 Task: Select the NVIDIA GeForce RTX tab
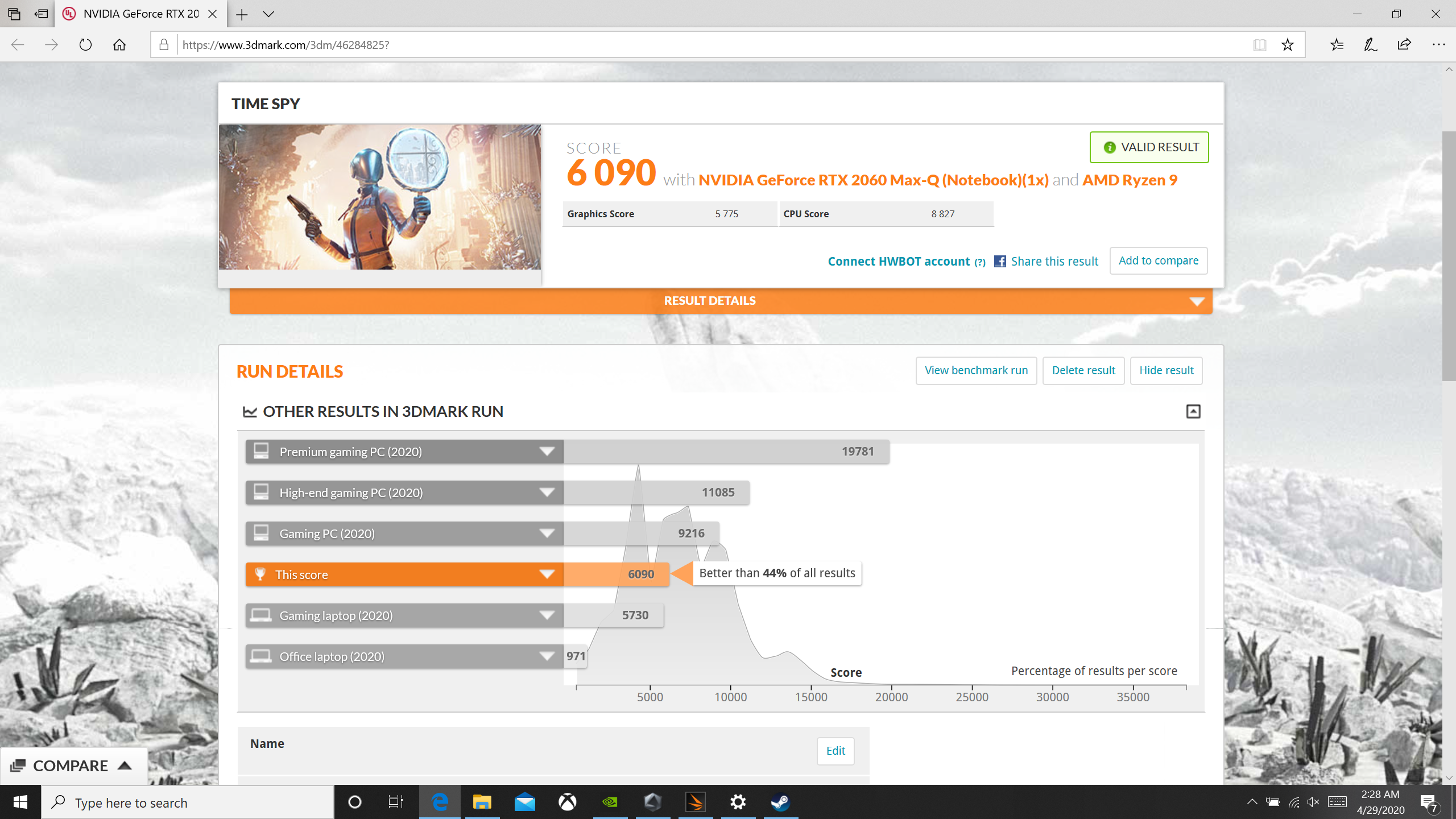[x=140, y=14]
